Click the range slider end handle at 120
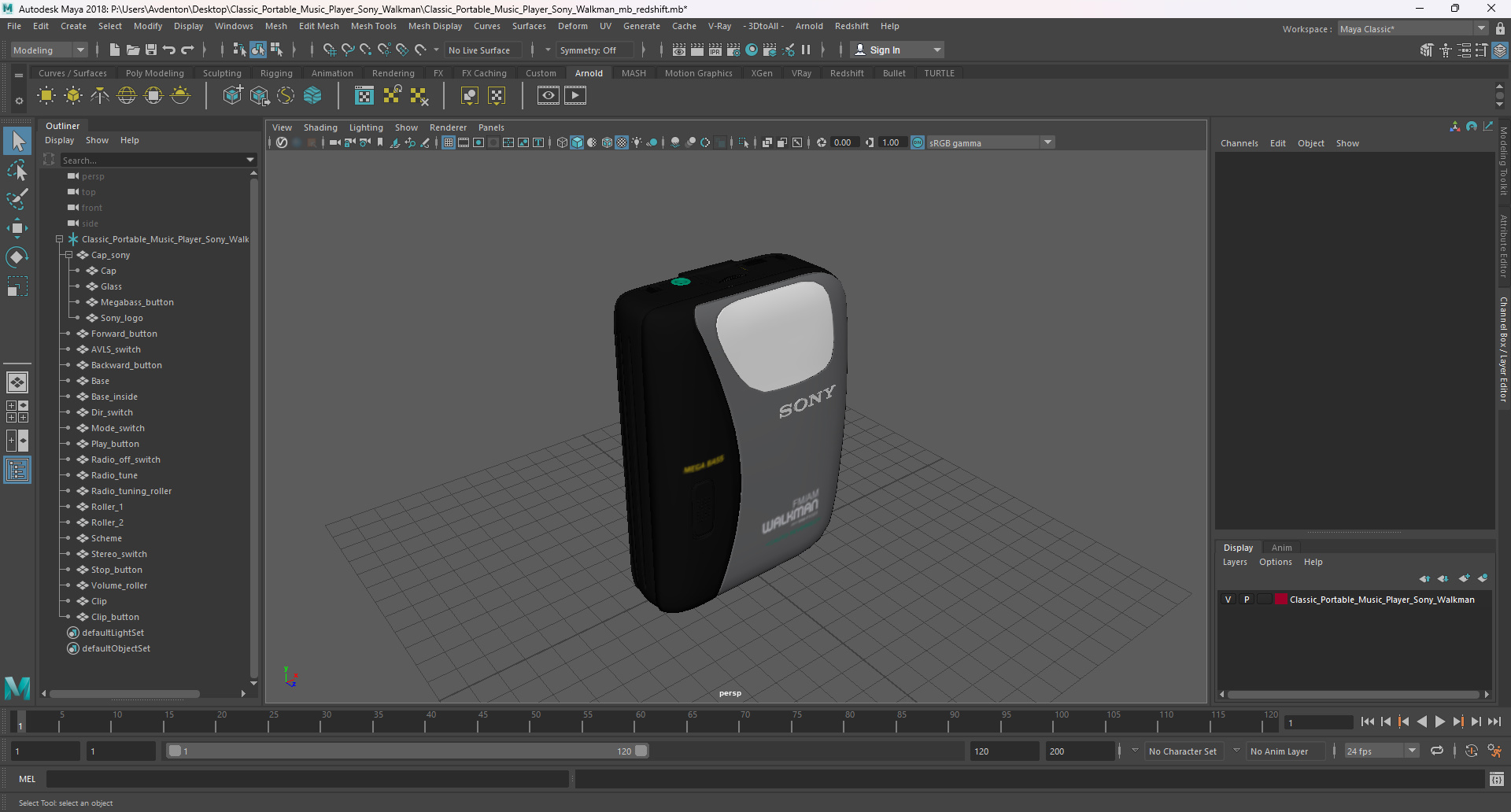Viewport: 1511px width, 812px height. 641,751
